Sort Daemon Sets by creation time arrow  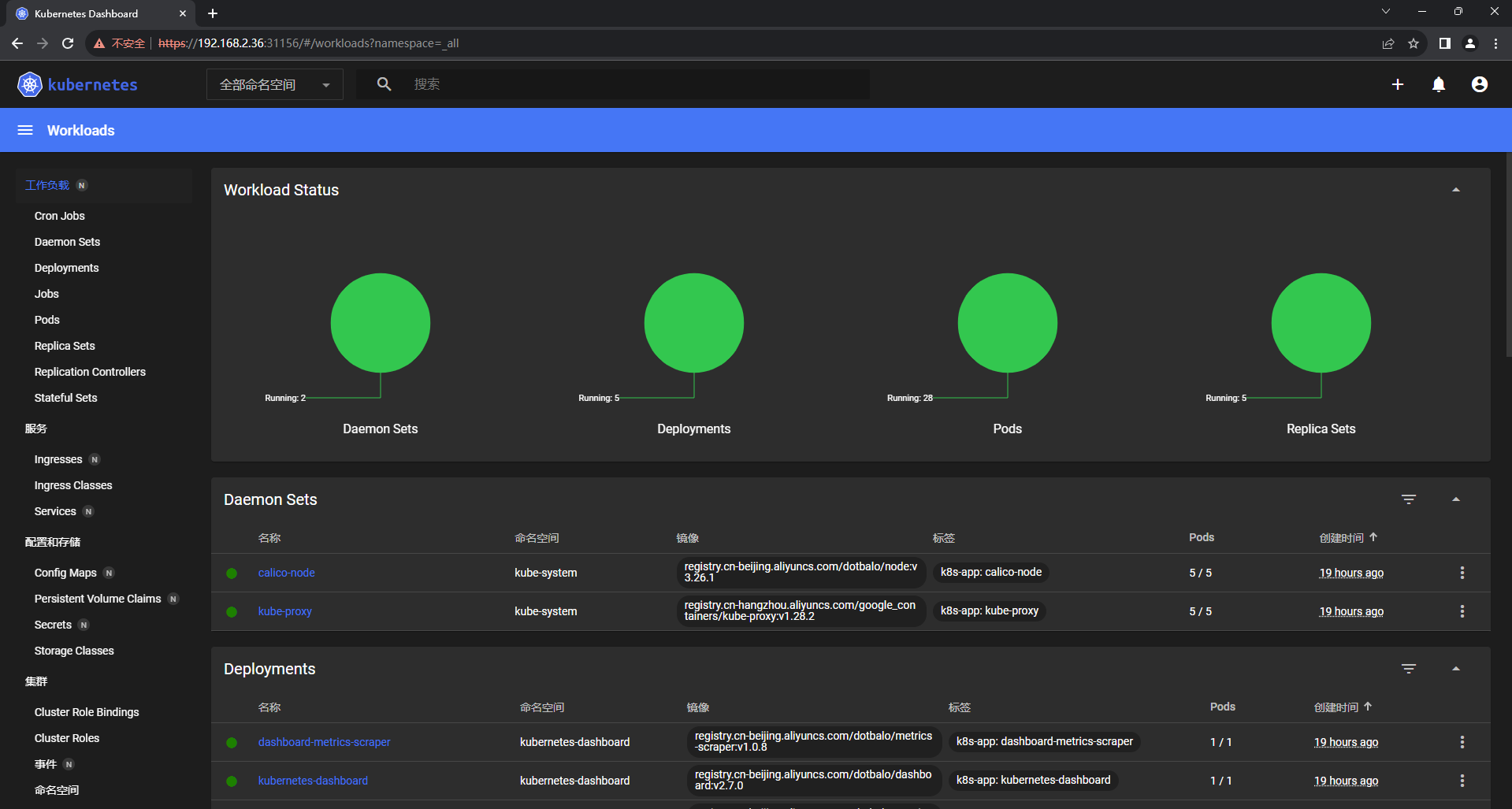coord(1373,537)
